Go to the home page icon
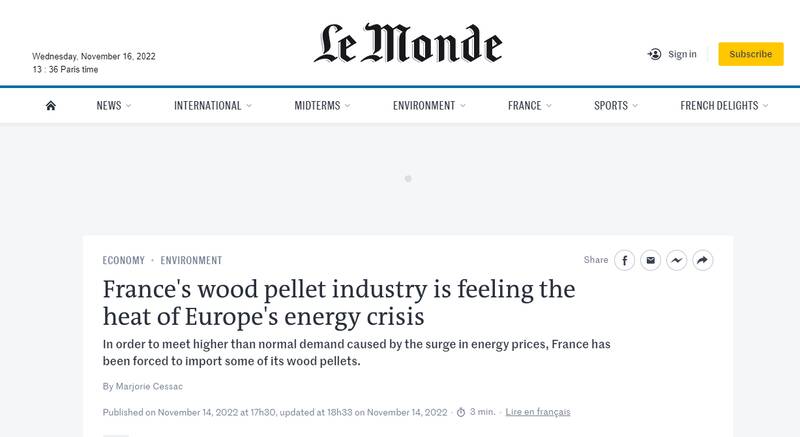This screenshot has height=437, width=800. pos(51,106)
